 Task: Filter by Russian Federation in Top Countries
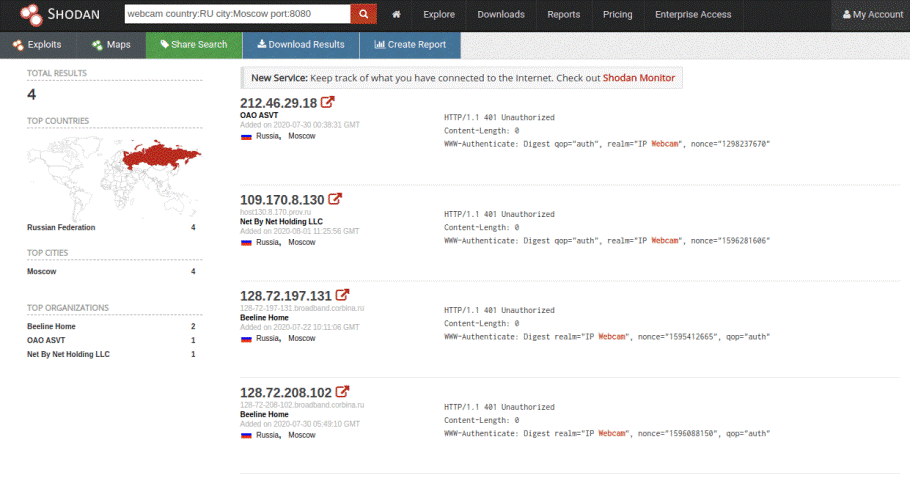[61, 227]
